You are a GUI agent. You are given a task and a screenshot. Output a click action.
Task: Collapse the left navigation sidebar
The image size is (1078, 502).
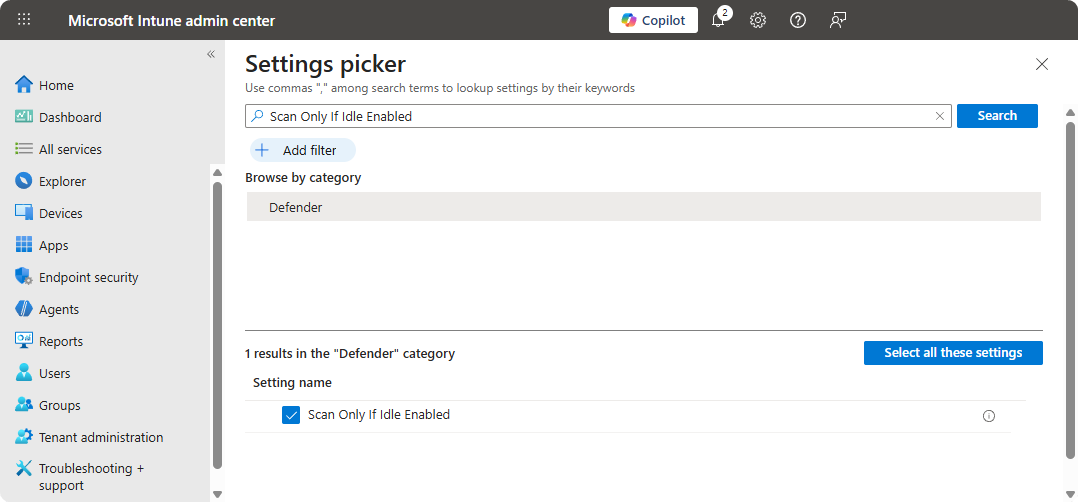pyautogui.click(x=211, y=54)
